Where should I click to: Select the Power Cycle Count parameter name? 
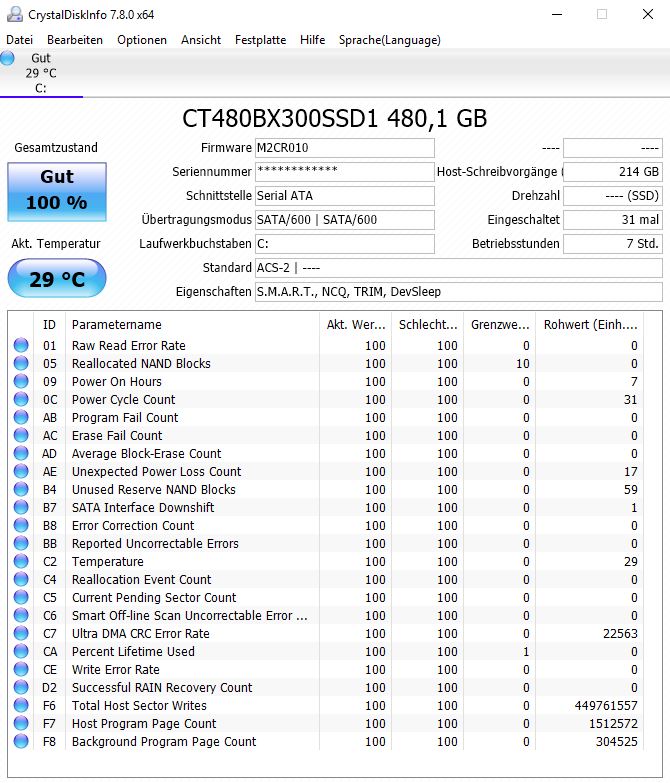coord(123,399)
